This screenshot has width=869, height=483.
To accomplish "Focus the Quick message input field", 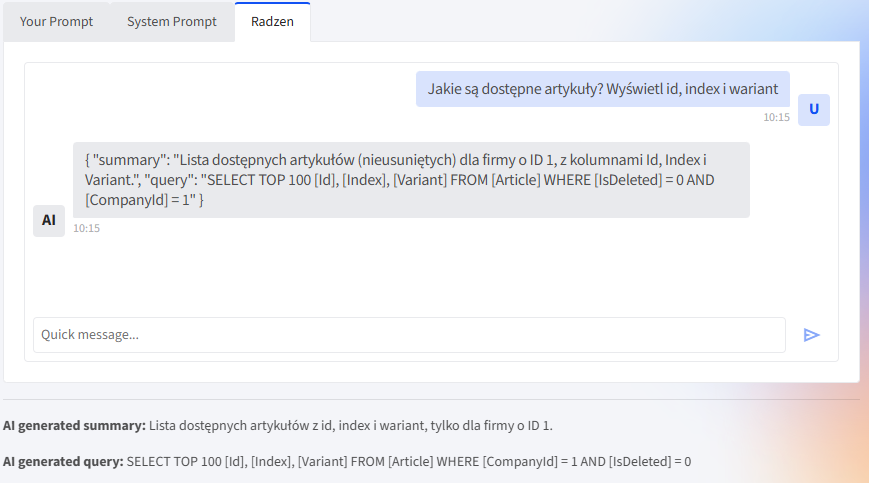I will pos(409,335).
